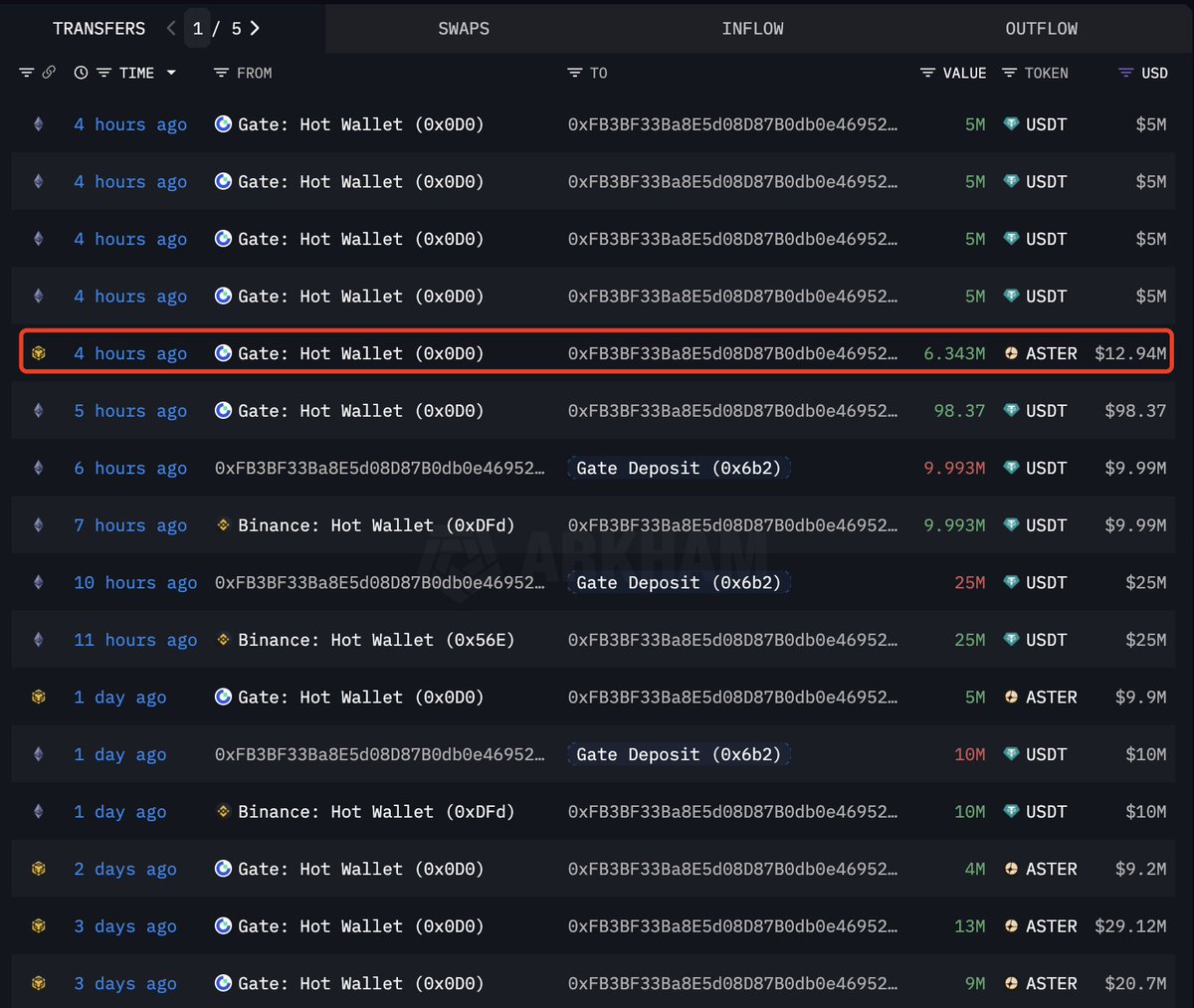
Task: Open 0xFB3BF33... sender address in 6 hours ago row
Action: click(380, 468)
